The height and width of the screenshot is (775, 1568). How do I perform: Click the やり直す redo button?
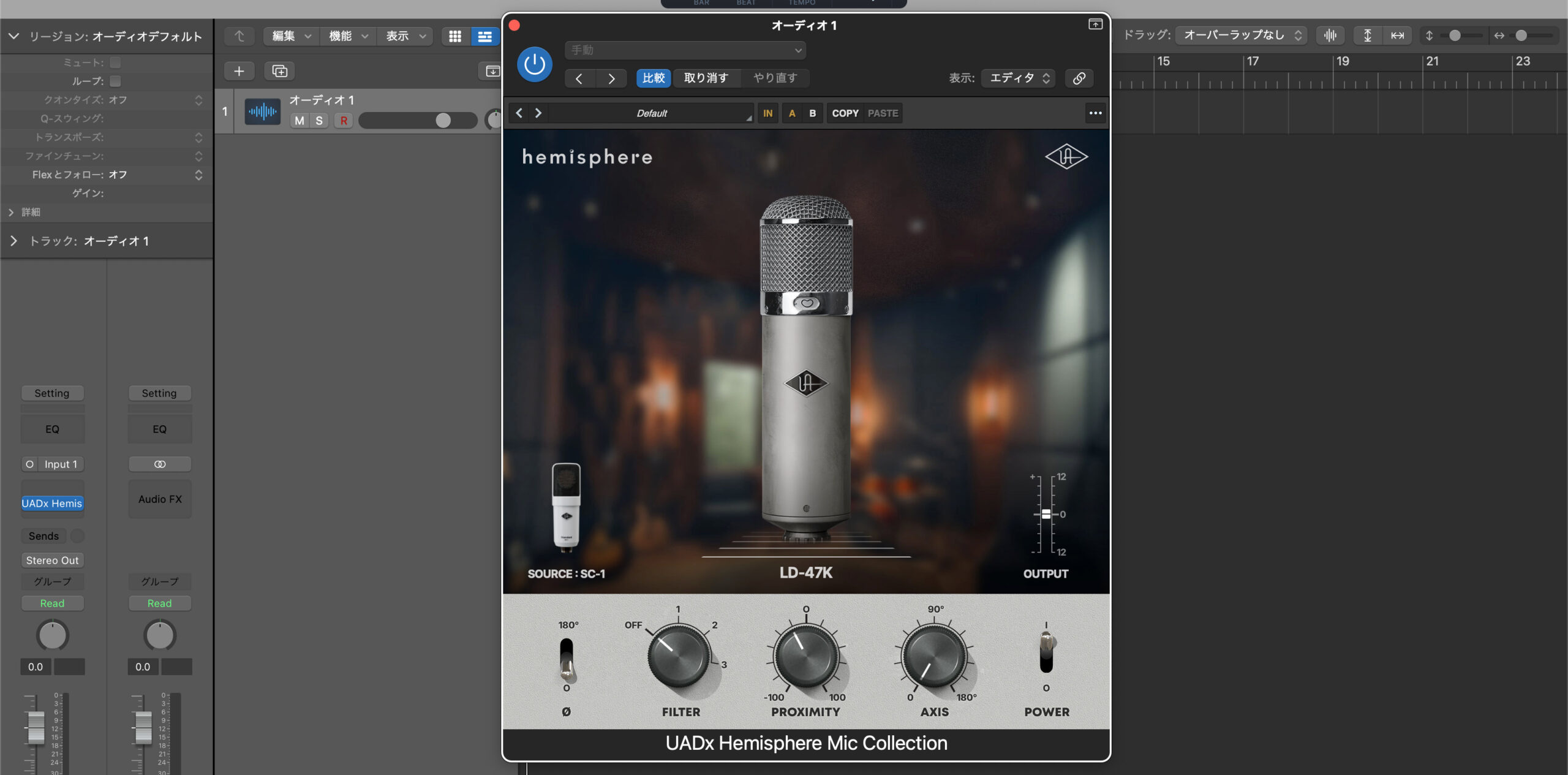775,78
